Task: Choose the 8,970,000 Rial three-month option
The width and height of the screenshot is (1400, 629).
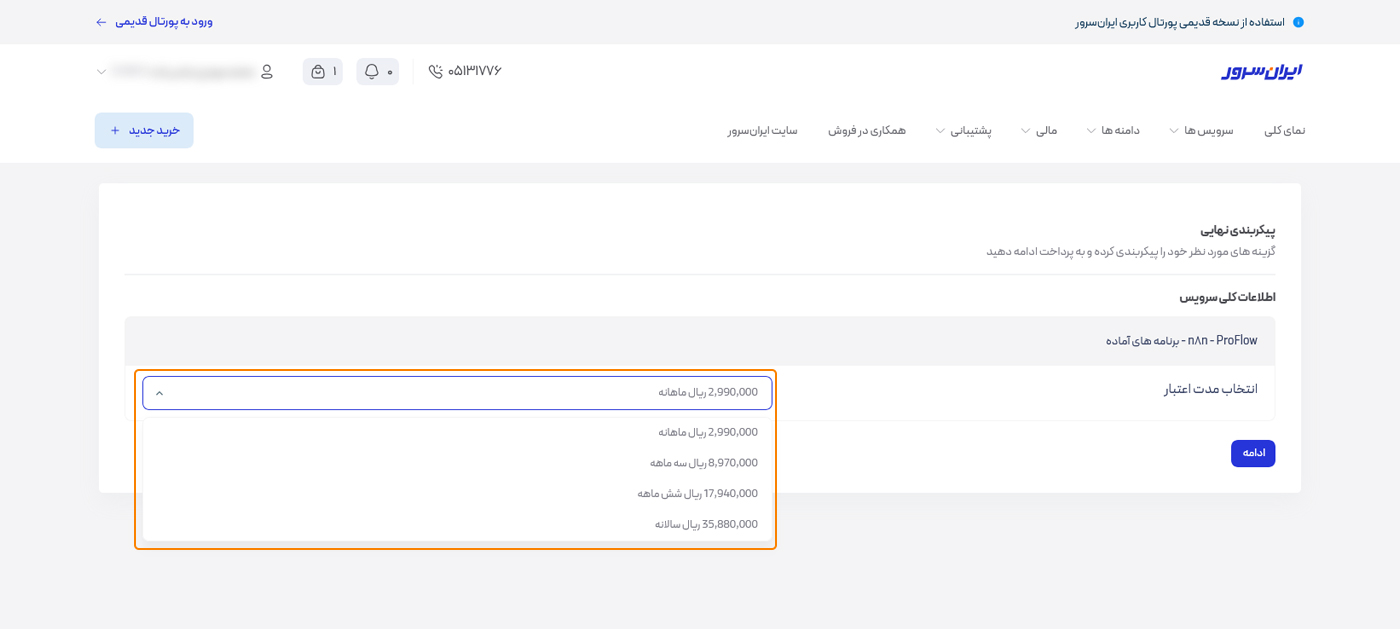Action: pos(703,463)
